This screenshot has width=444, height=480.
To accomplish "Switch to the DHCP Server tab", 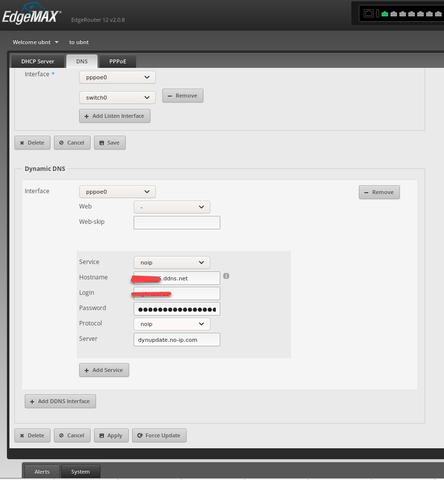I will click(x=37, y=62).
